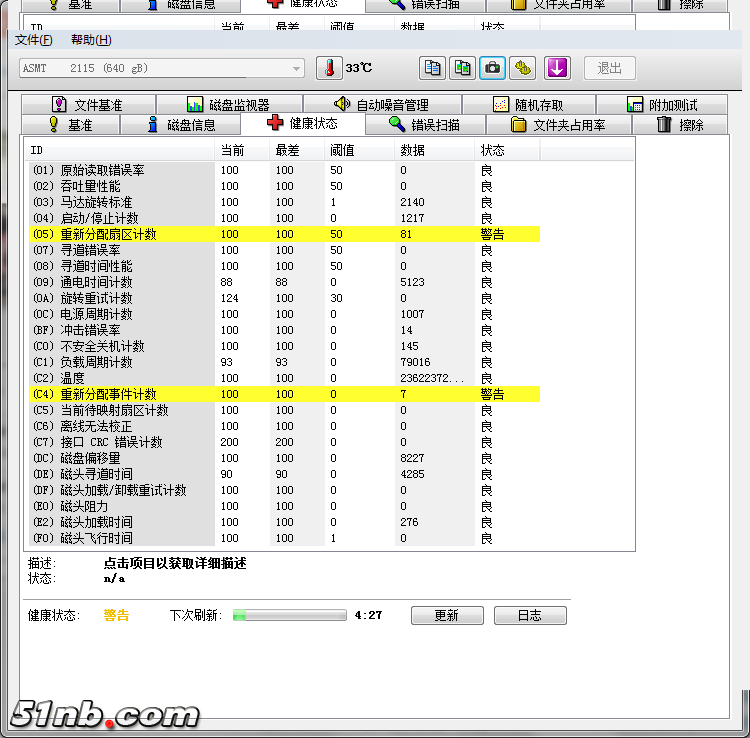750x738 pixels.
Task: Click the 数据 column header
Action: click(x=434, y=150)
